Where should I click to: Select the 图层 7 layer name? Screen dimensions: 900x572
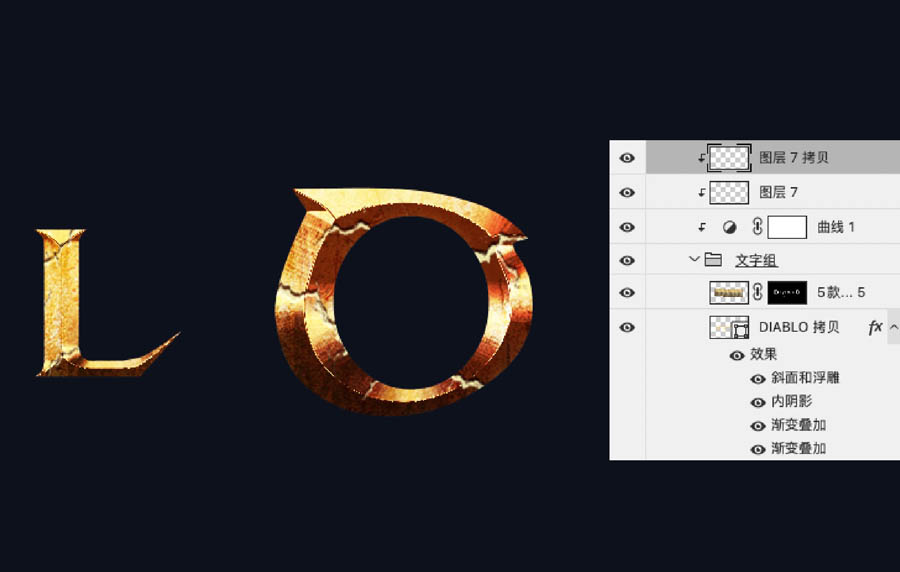(778, 192)
